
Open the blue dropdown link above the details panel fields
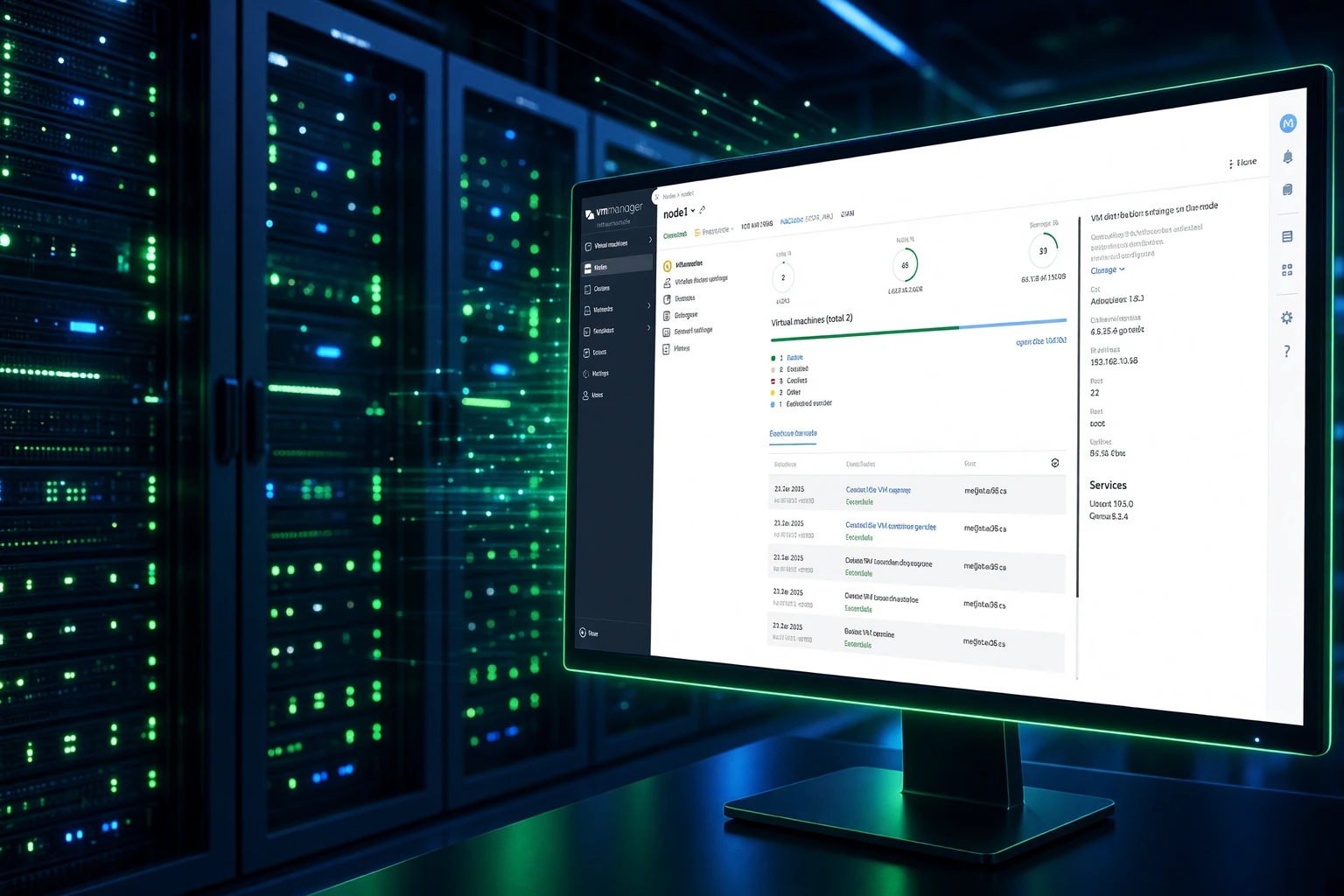[x=1108, y=270]
